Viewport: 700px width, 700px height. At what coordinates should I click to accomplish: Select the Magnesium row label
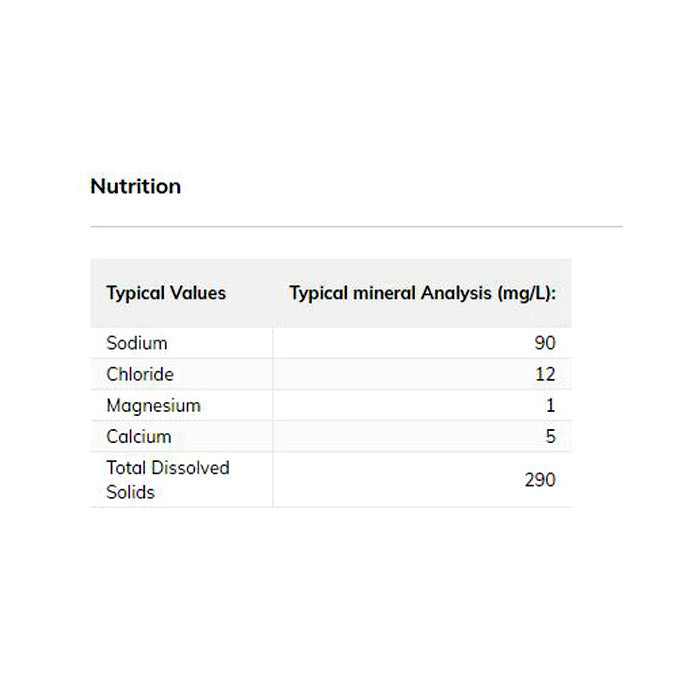(x=153, y=405)
